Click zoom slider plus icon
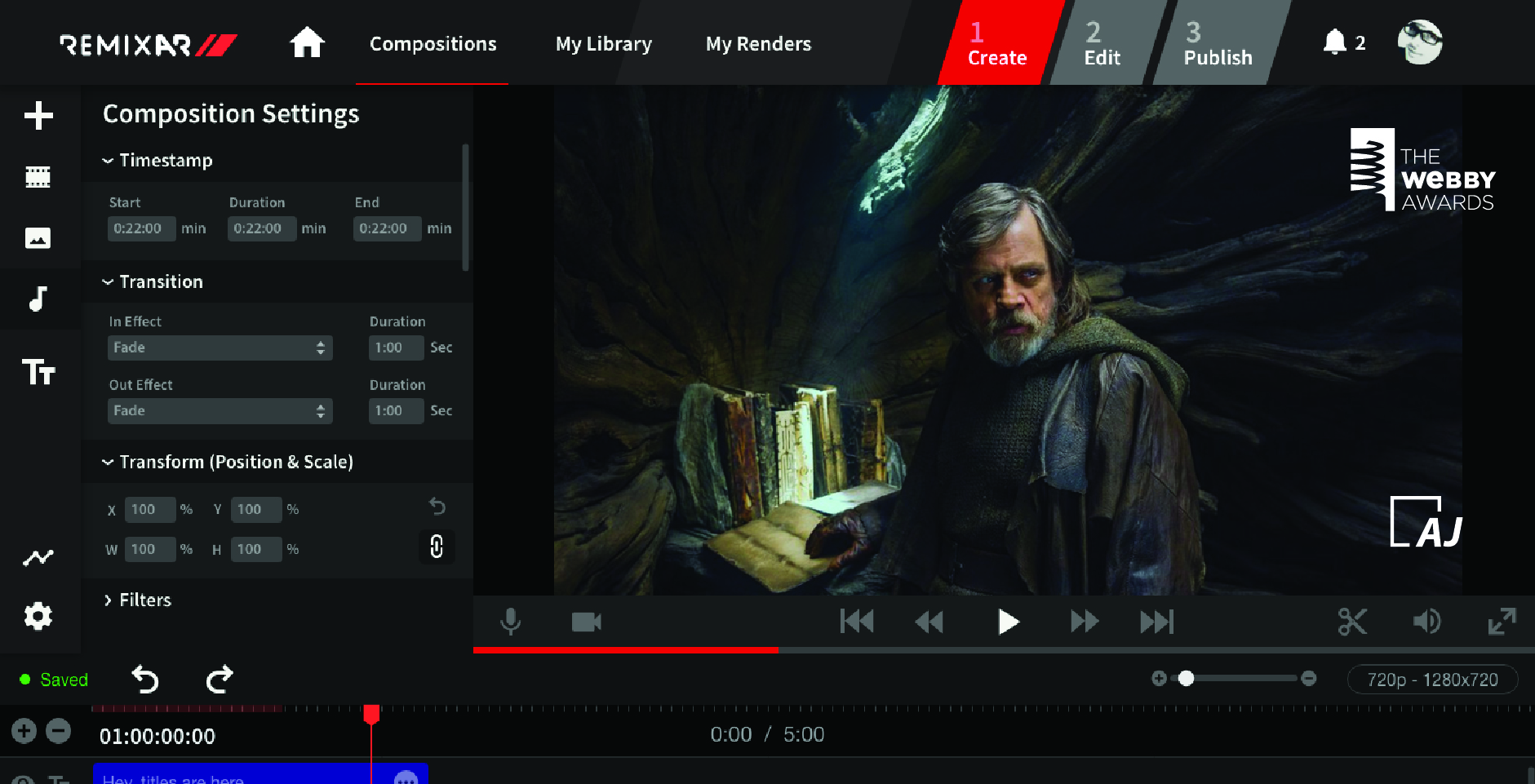 point(1159,679)
